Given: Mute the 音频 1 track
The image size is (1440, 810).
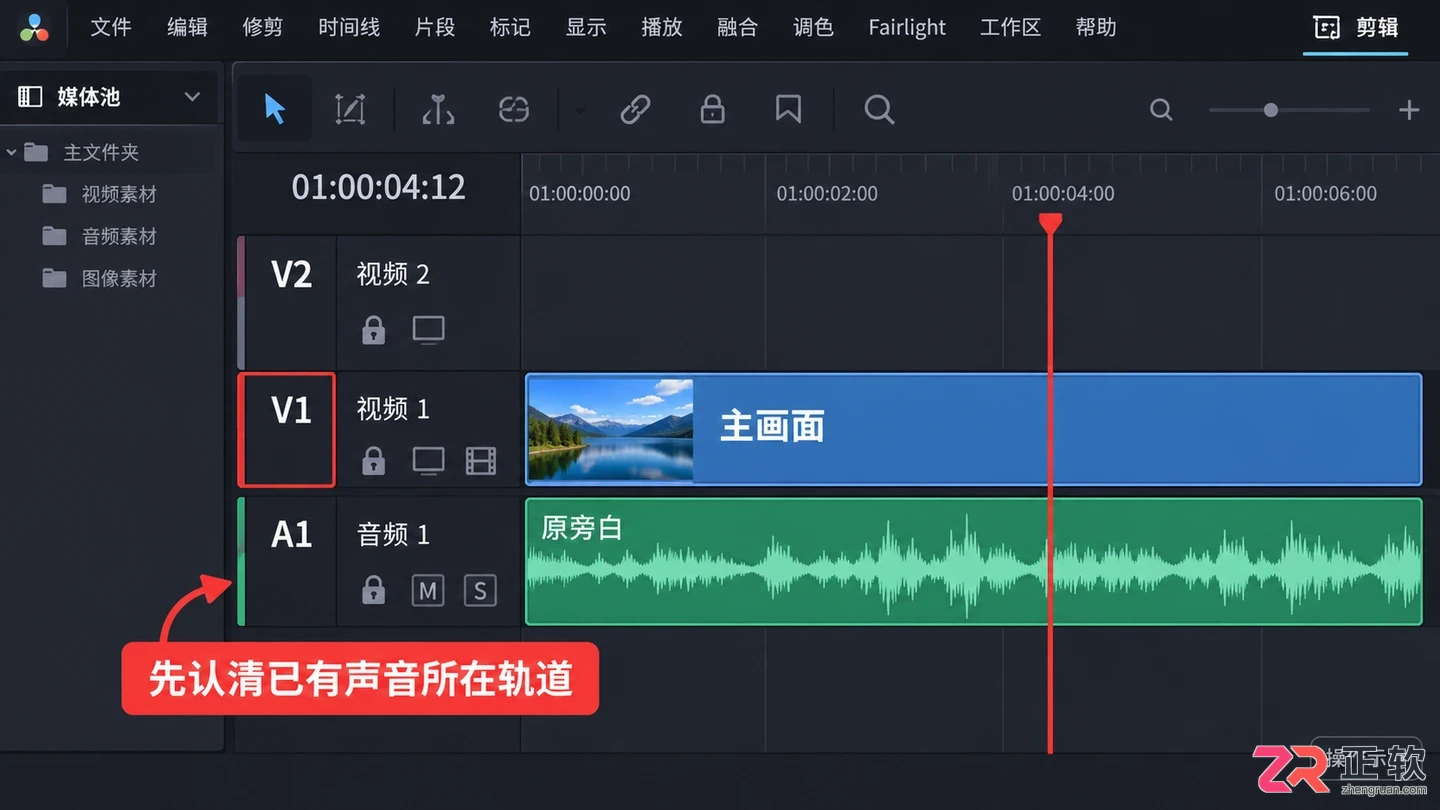Looking at the screenshot, I should pos(428,591).
